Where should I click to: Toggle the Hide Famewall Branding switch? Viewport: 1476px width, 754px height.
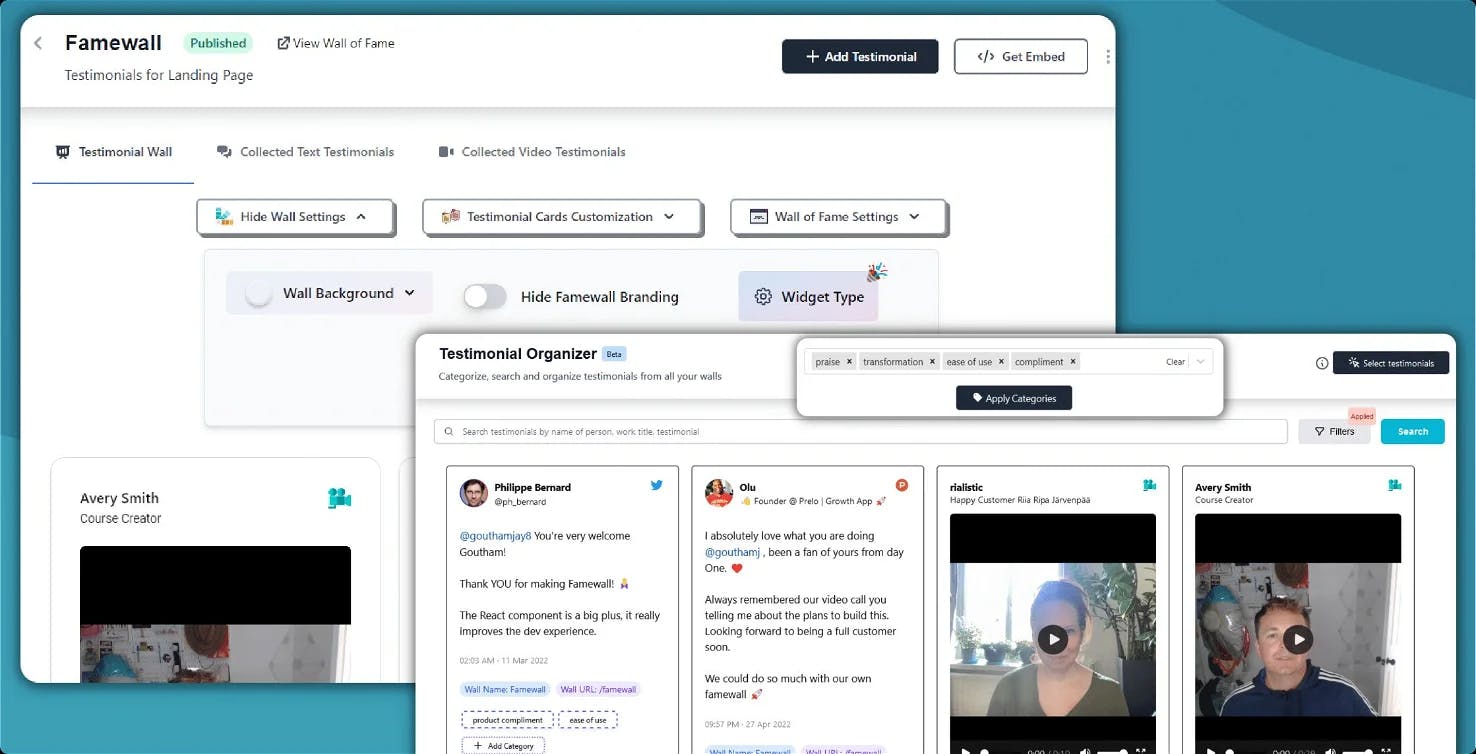[485, 297]
